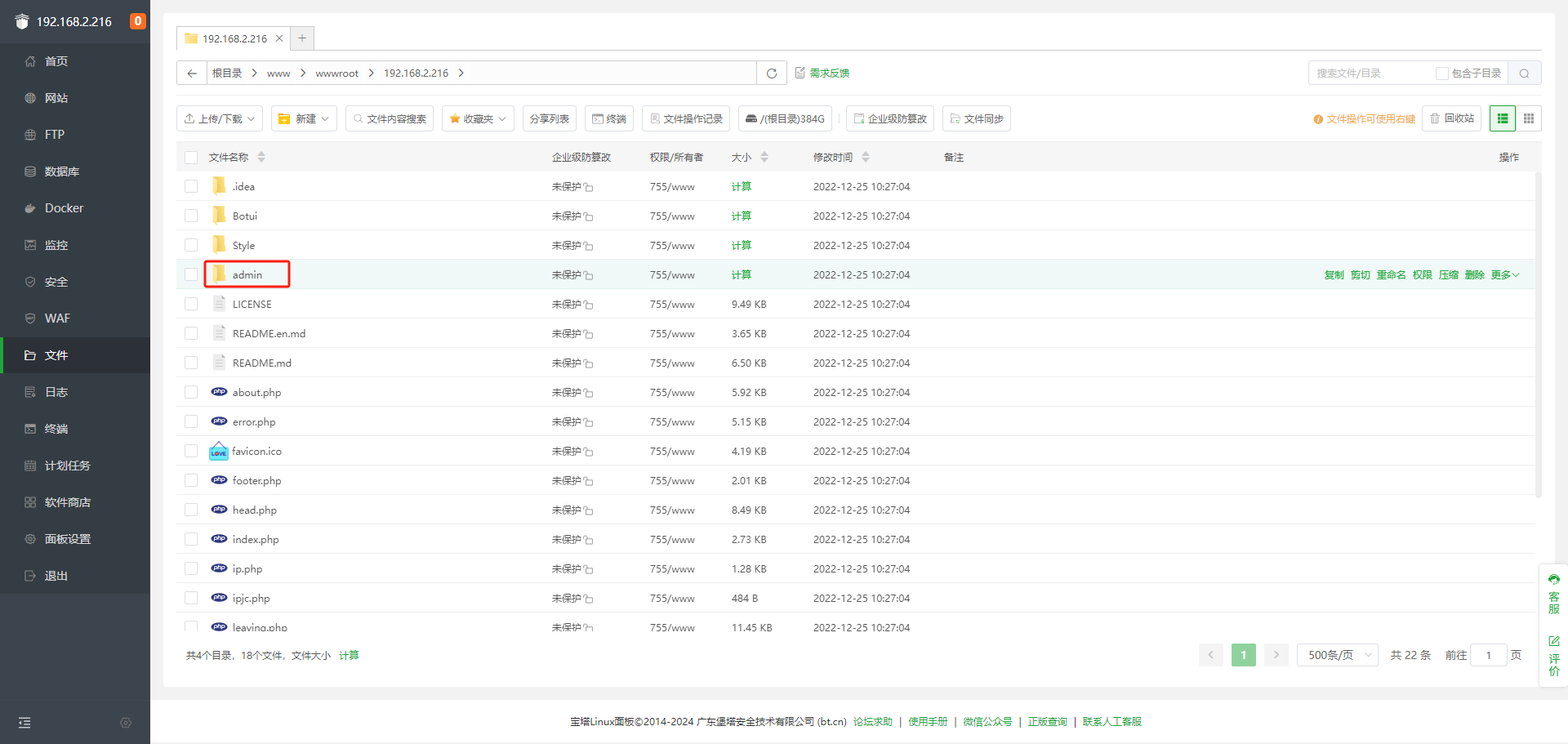The width and height of the screenshot is (1568, 744).
Task: Click the 前往 page number input
Action: 1489,655
